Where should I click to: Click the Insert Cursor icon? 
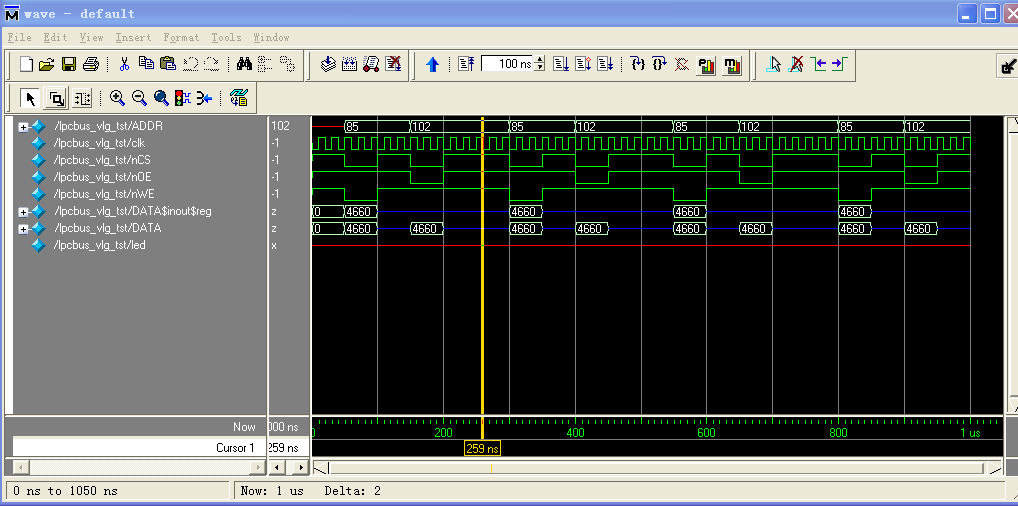pos(773,64)
